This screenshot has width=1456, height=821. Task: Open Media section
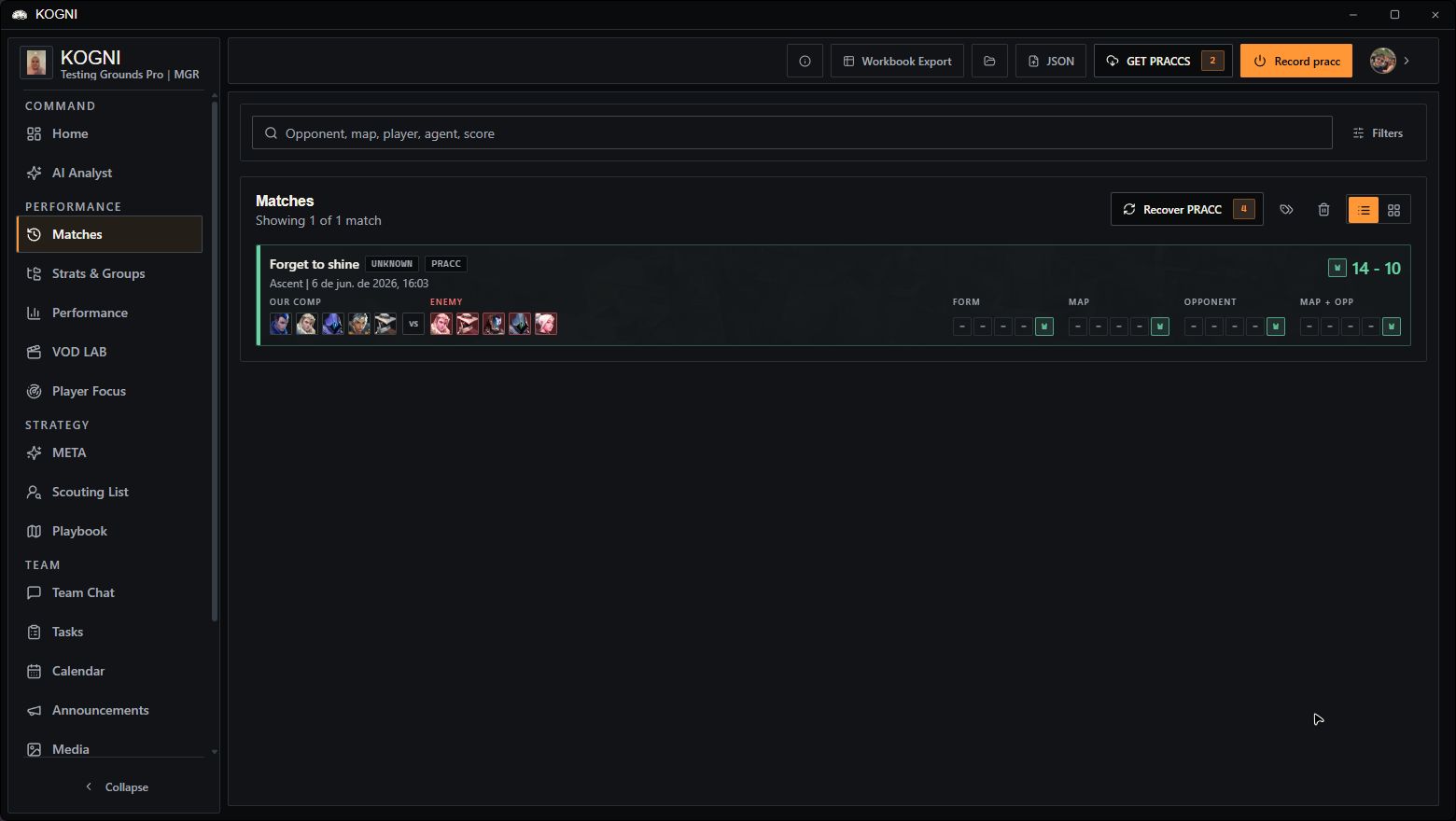click(109, 748)
